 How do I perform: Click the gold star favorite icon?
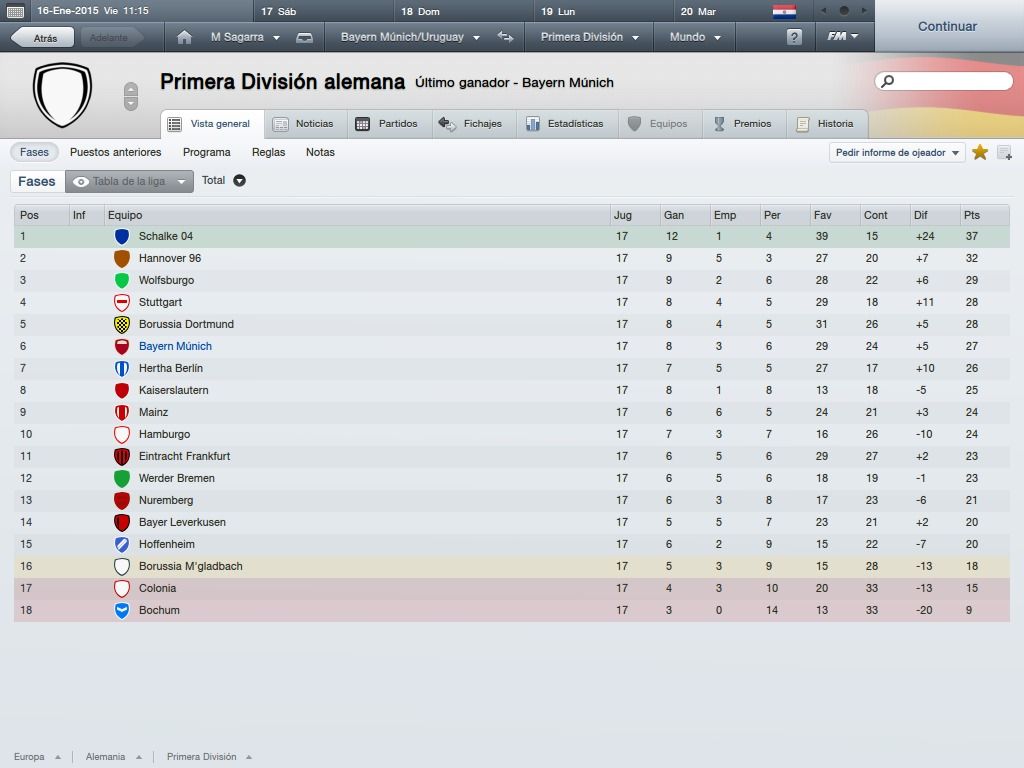click(980, 152)
